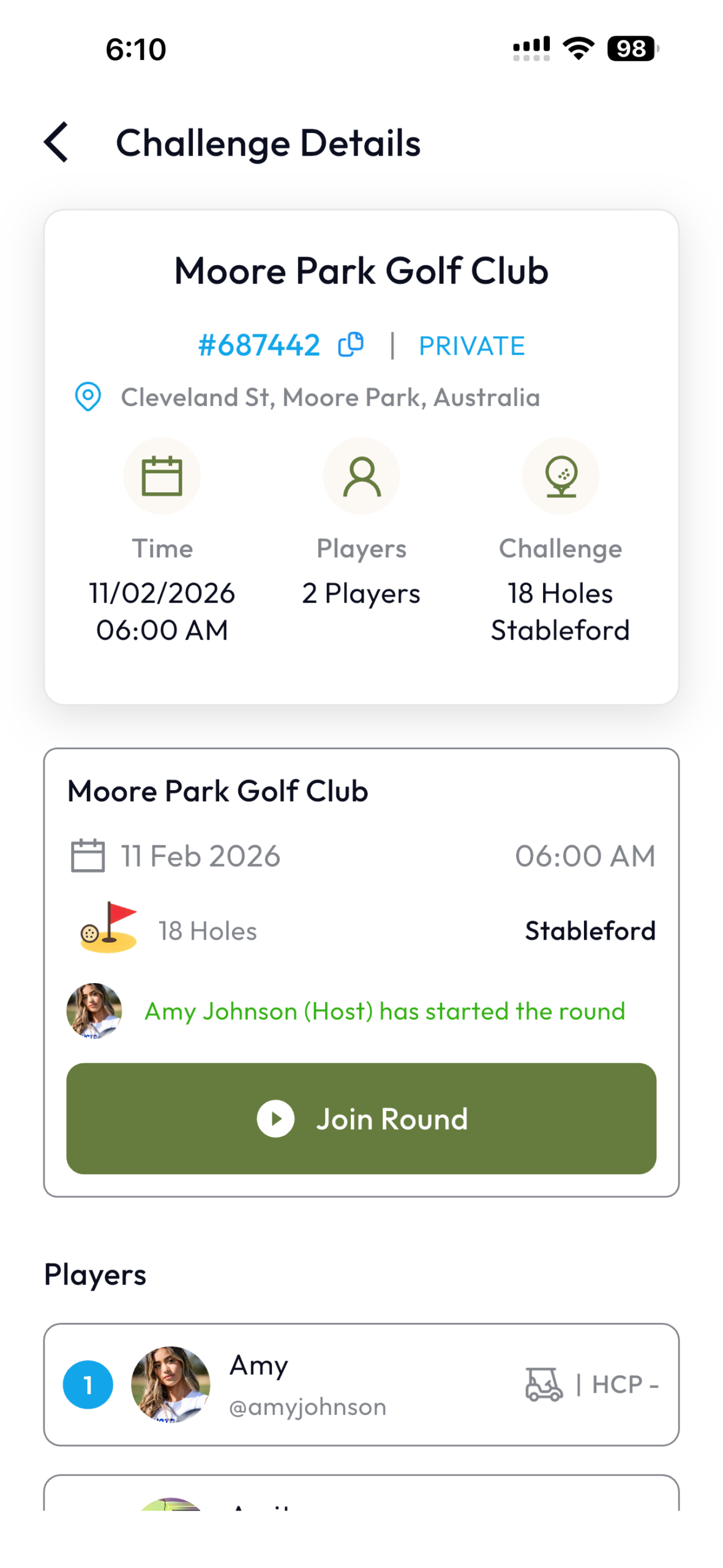This screenshot has width=723, height=1568.
Task: Tap the golf flag 18 Holes icon
Action: click(x=109, y=929)
